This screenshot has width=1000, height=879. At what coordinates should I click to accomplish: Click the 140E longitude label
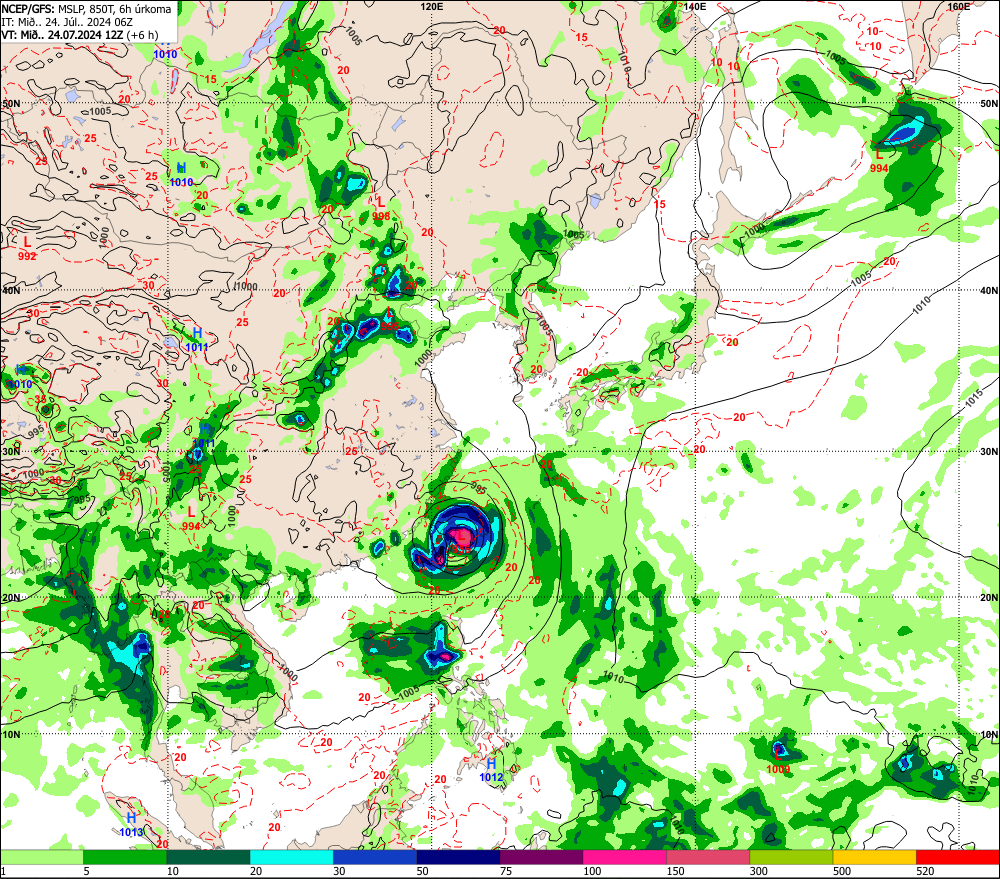695,6
